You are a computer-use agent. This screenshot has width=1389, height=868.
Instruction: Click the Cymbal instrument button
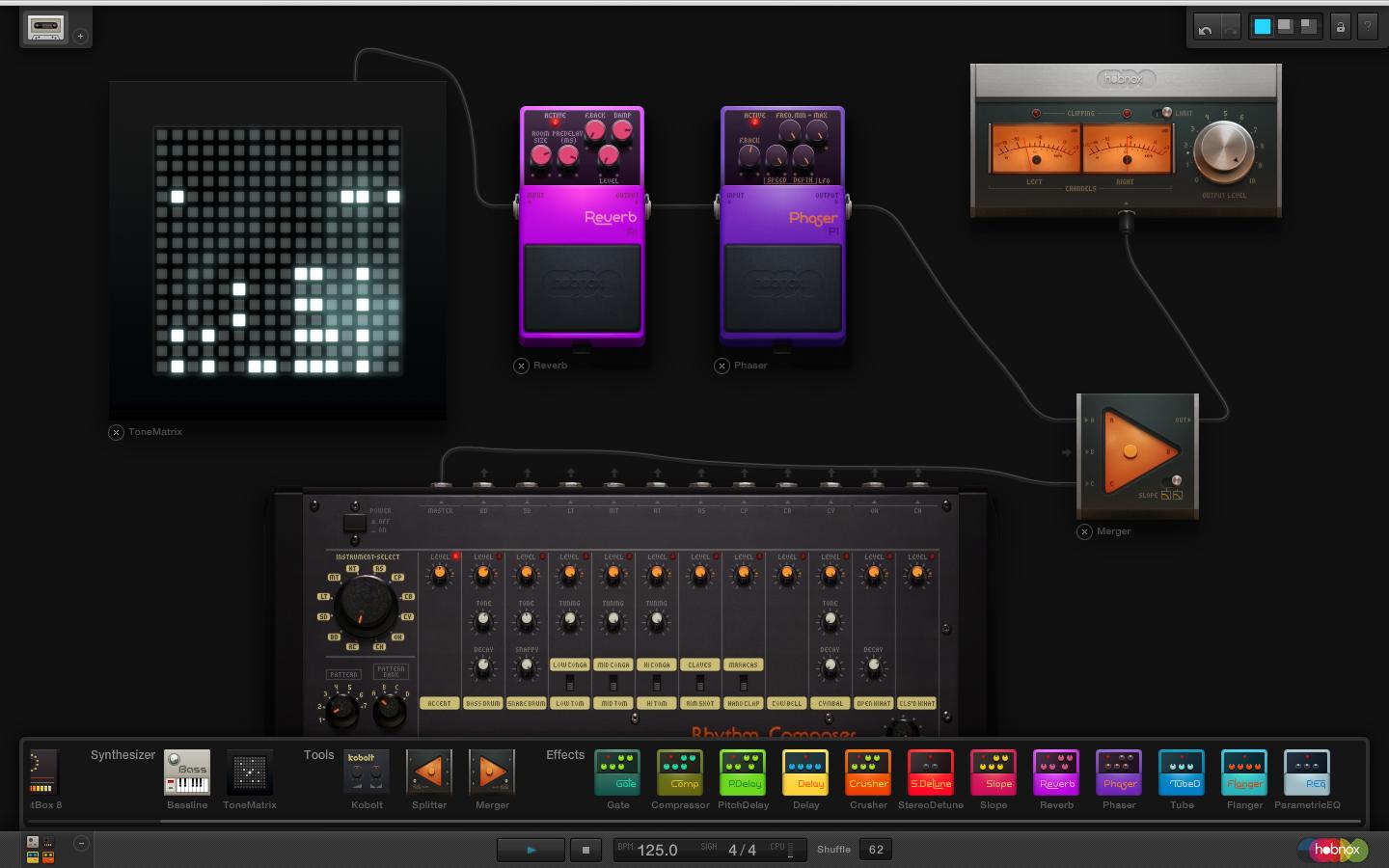click(831, 704)
